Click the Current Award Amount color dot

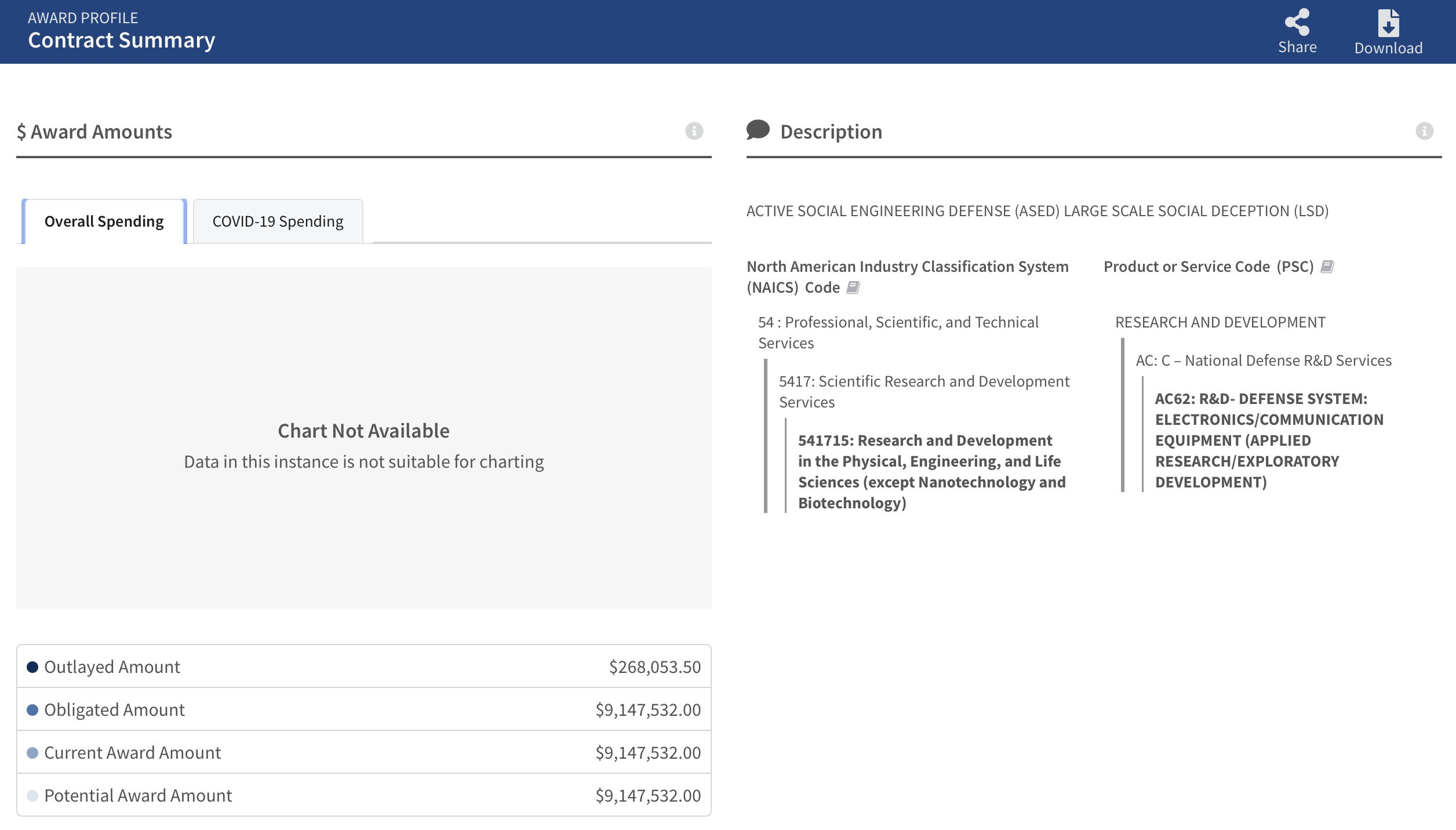coord(32,753)
